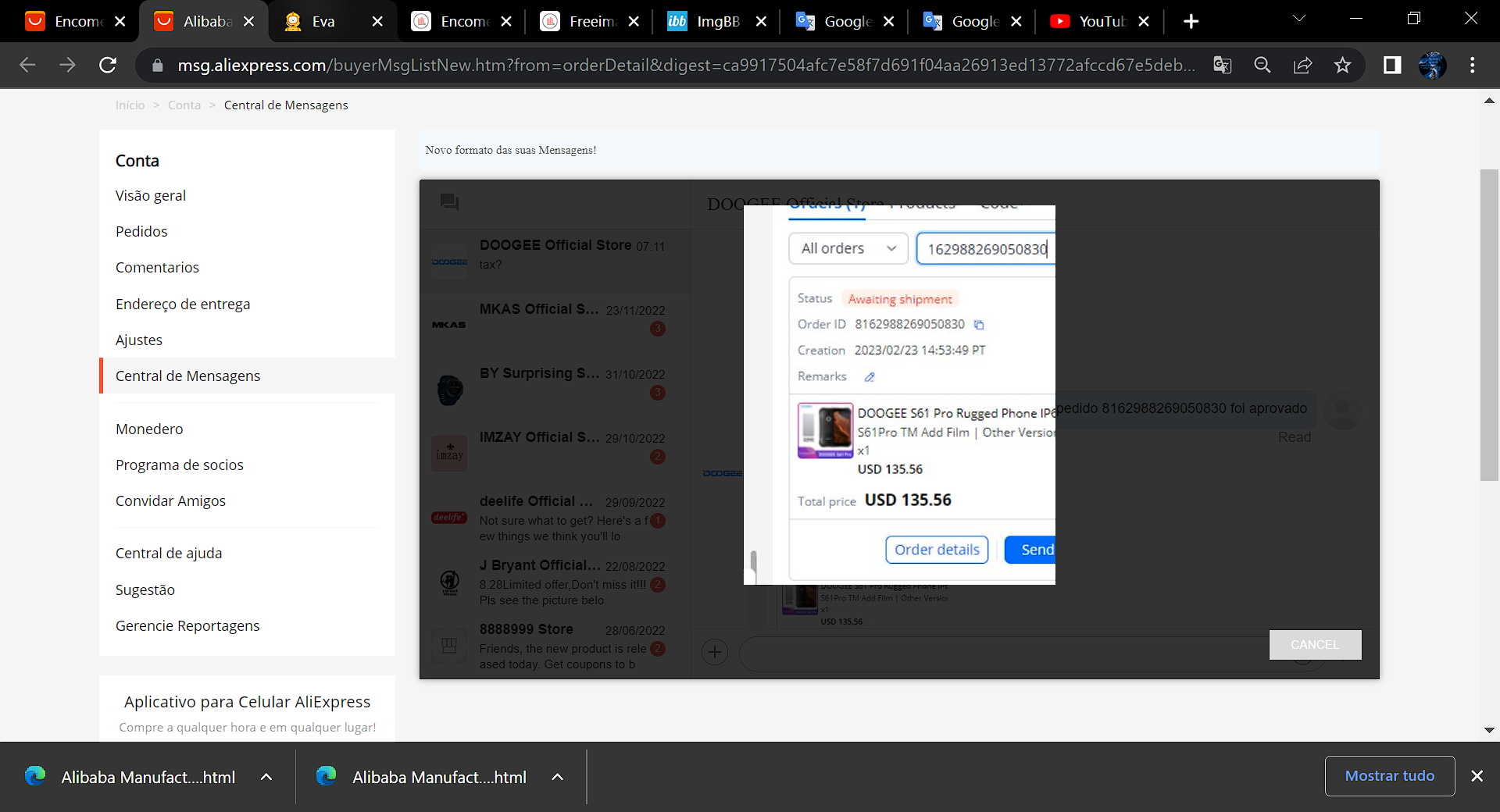Viewport: 1500px width, 812px height.
Task: Click the deelife store logo avatar
Action: click(449, 517)
